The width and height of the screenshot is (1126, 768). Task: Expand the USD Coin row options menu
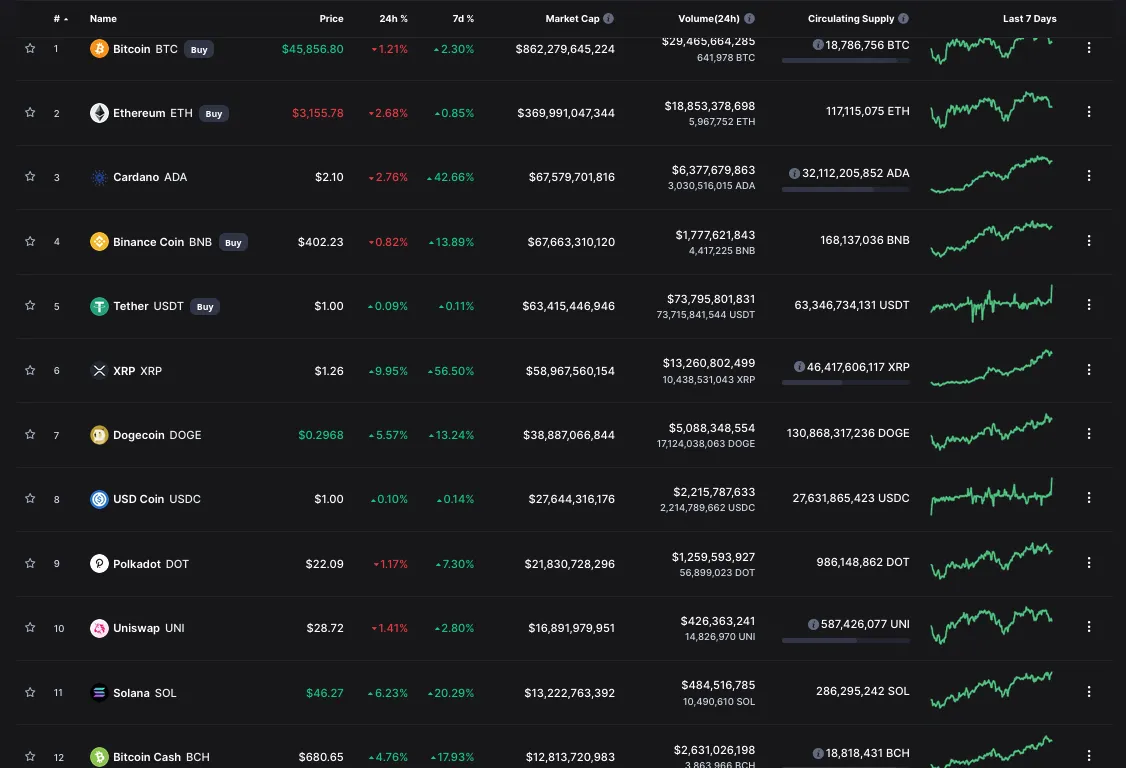pyautogui.click(x=1089, y=497)
